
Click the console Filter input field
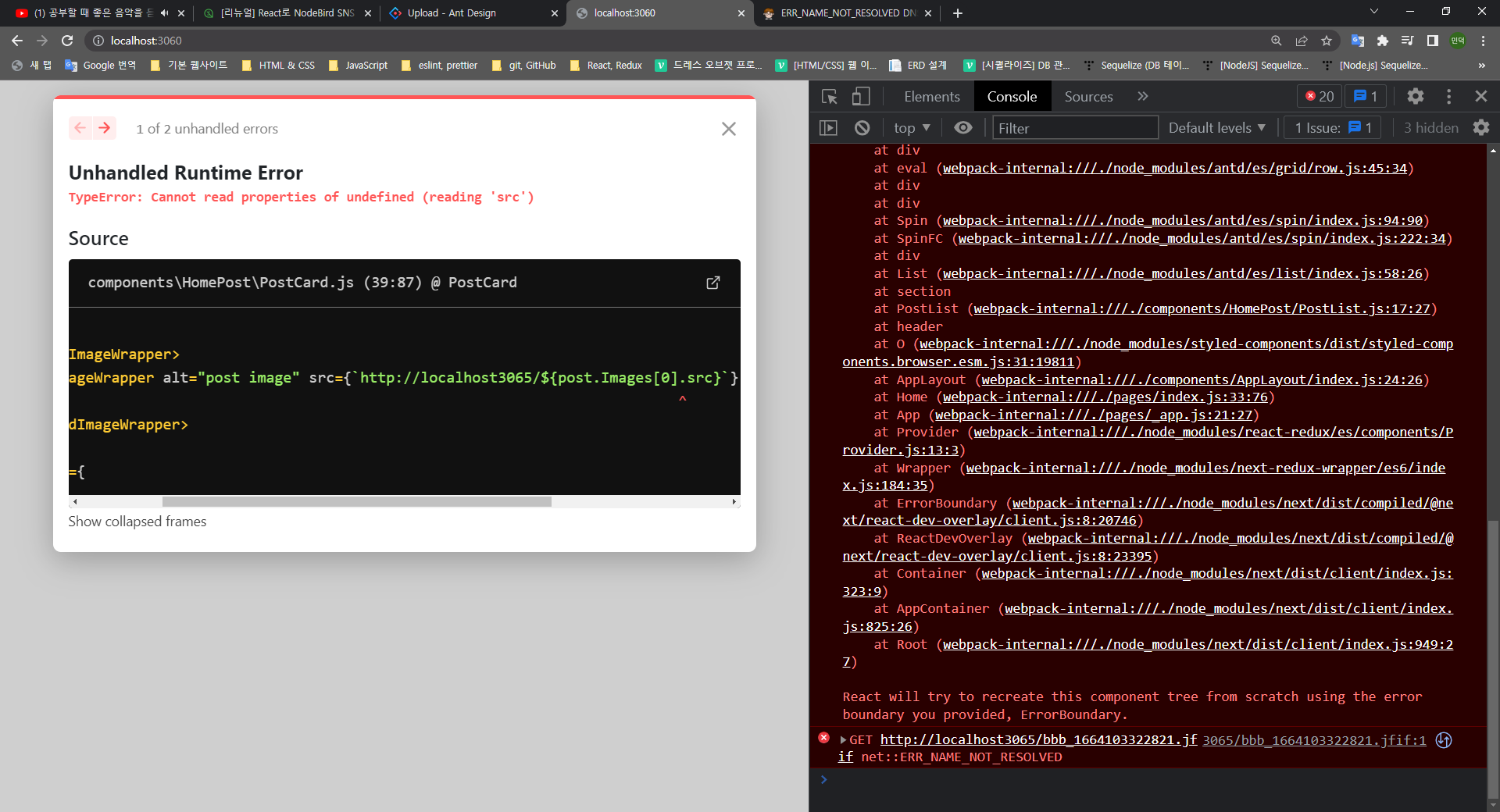pyautogui.click(x=1076, y=127)
